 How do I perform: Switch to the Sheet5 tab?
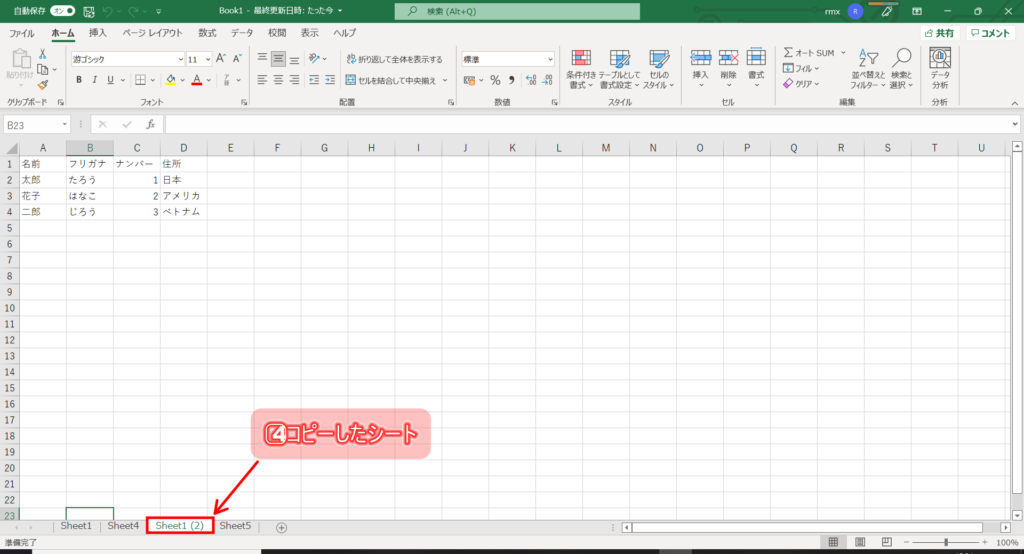[235, 526]
